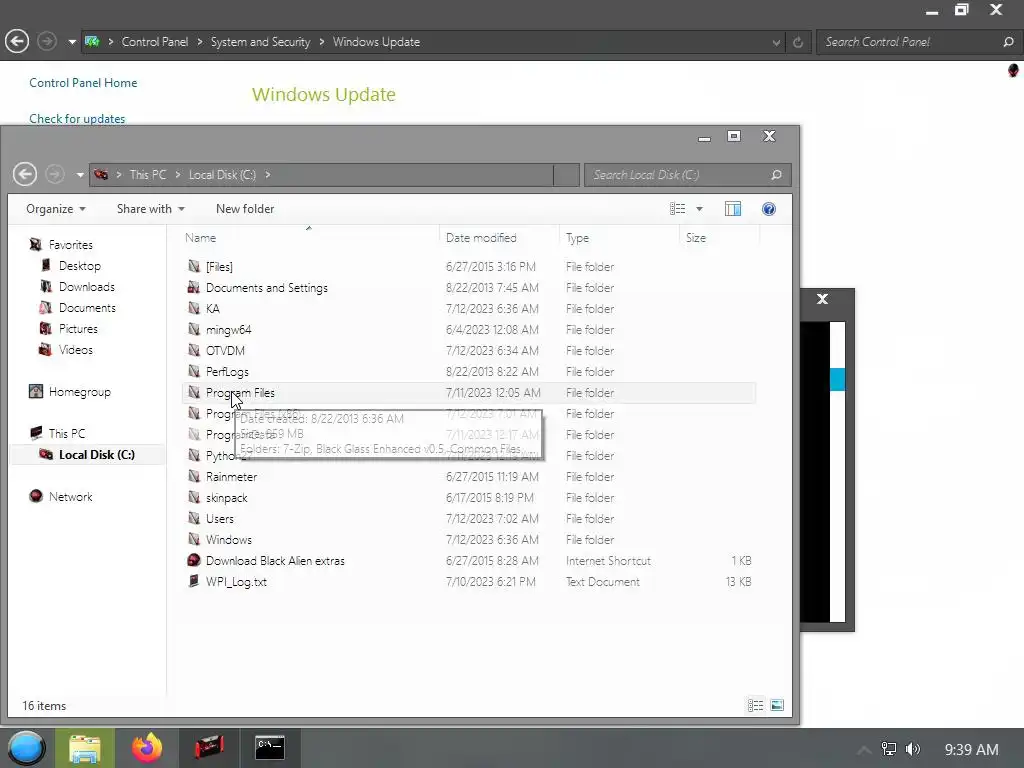This screenshot has height=768, width=1024.
Task: Open Network in navigation pane
Action: tap(71, 496)
